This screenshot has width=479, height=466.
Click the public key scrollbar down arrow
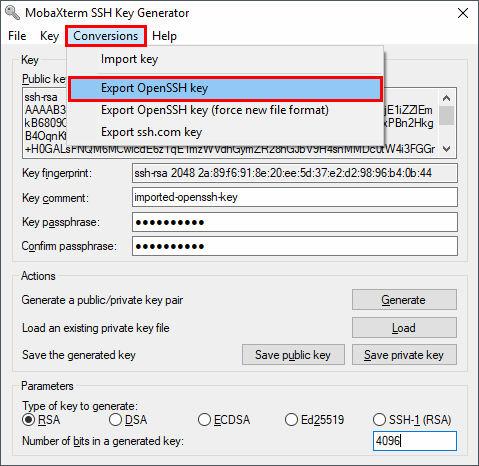pyautogui.click(x=446, y=149)
